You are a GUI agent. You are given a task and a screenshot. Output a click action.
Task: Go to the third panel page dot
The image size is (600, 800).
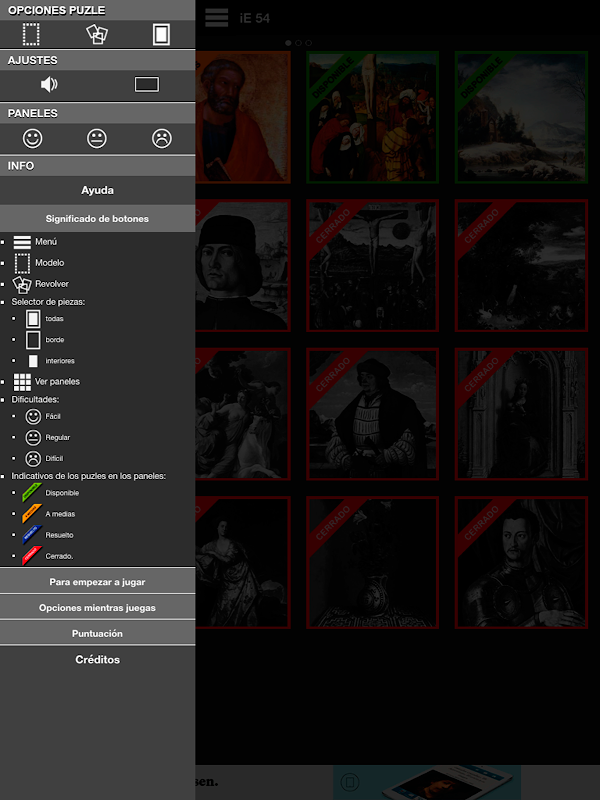[309, 43]
